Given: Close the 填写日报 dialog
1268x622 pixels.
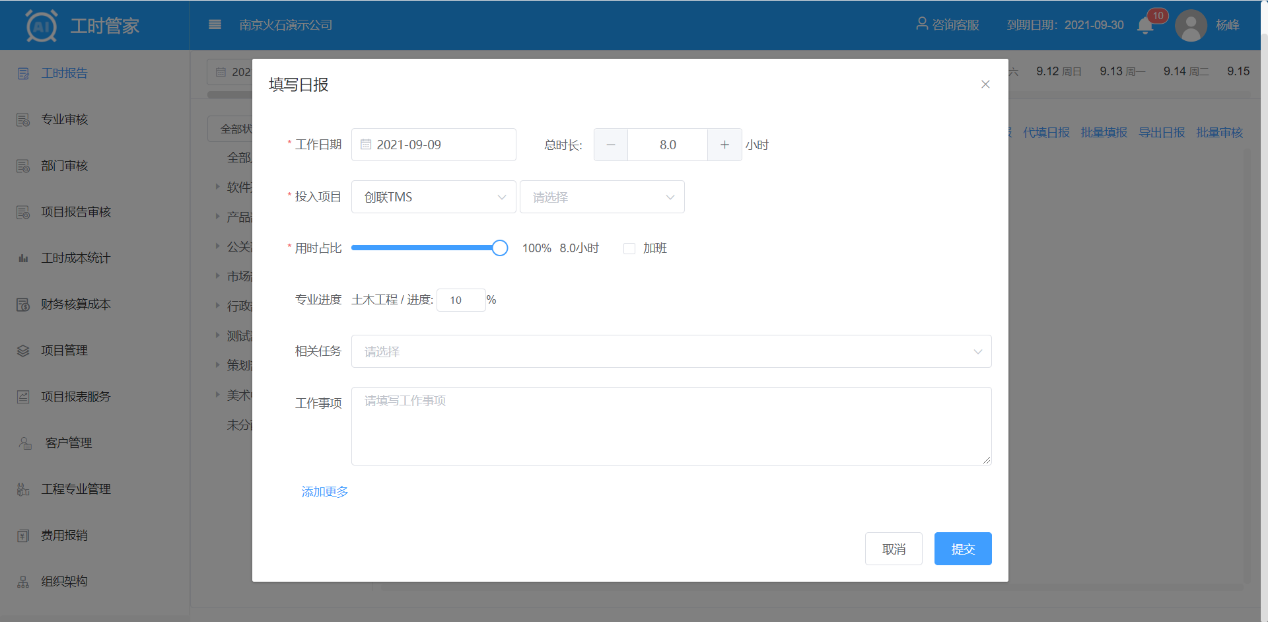Looking at the screenshot, I should 985,85.
